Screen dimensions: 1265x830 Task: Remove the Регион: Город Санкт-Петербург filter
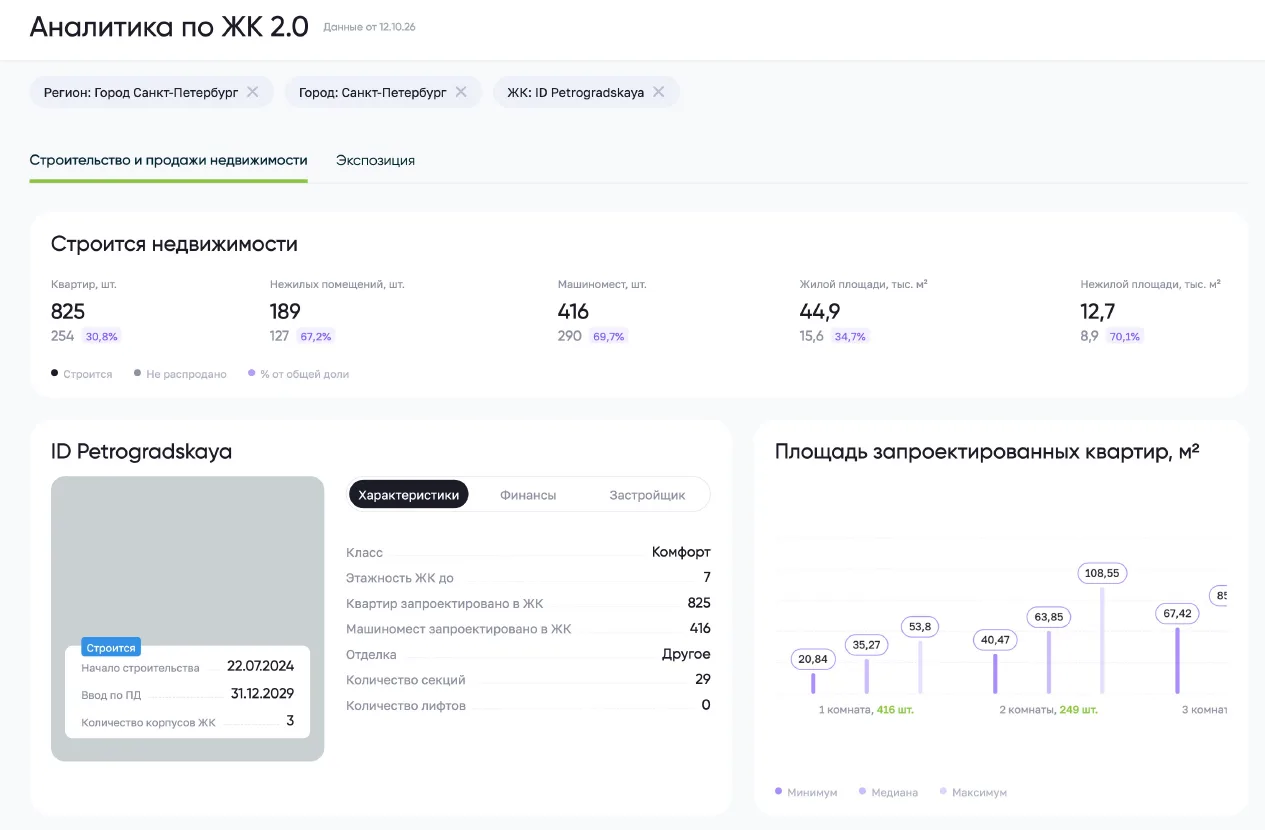253,92
